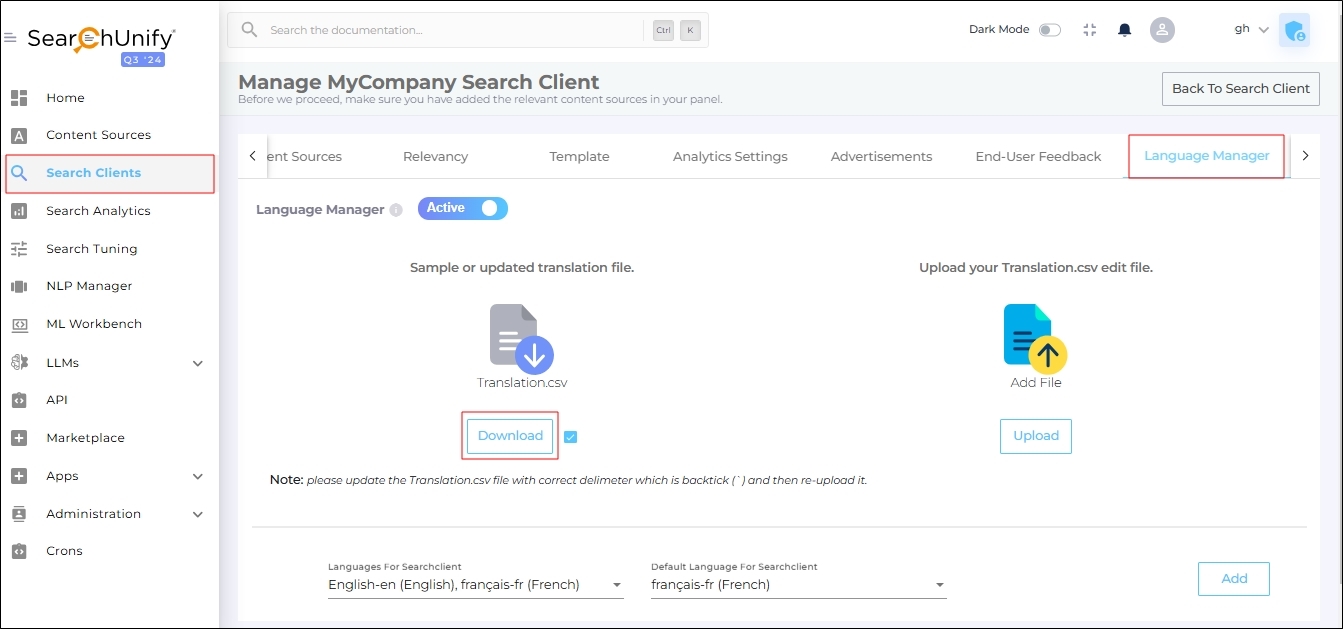
Task: Click the Add File upload icon
Action: tap(1035, 339)
